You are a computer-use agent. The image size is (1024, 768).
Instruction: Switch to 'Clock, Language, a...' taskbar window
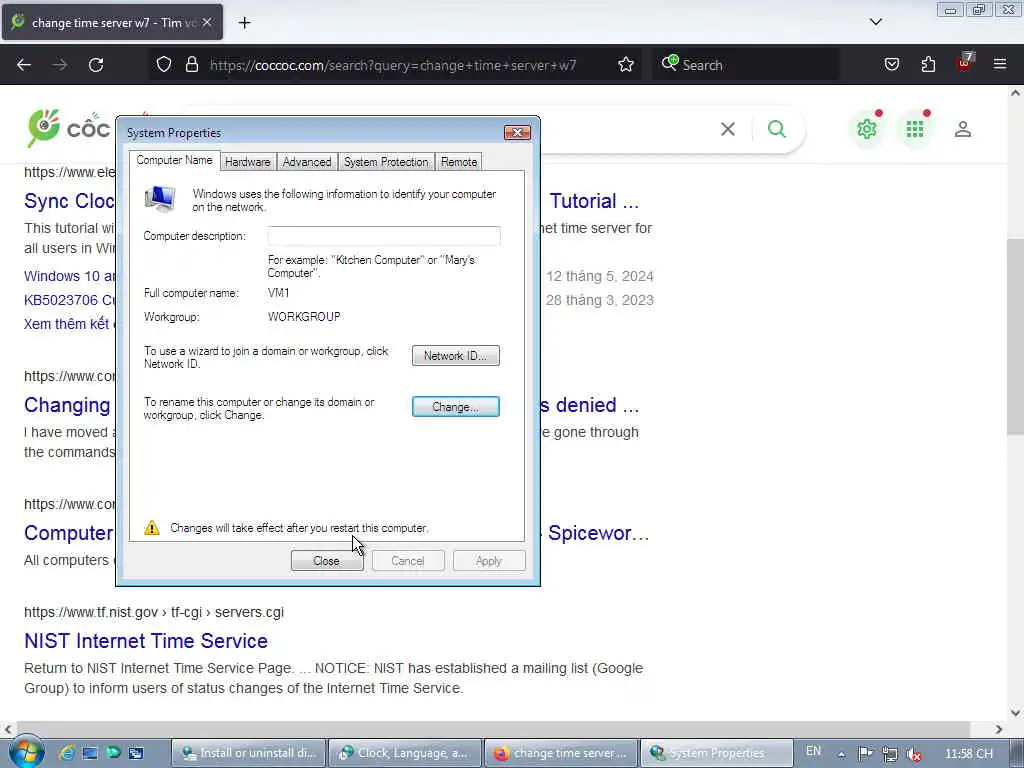coord(405,753)
